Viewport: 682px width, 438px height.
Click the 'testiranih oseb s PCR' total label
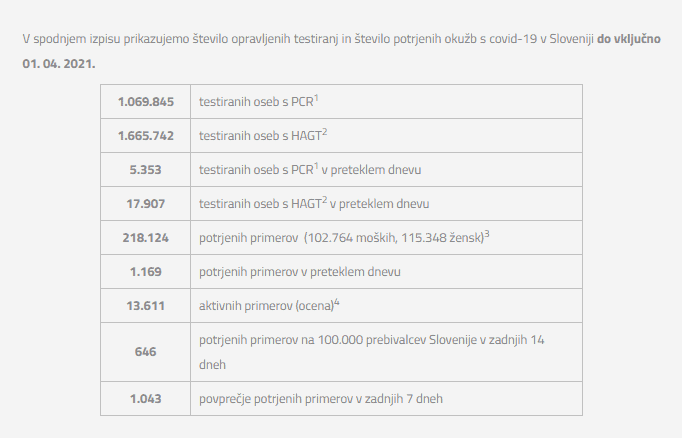tap(258, 101)
